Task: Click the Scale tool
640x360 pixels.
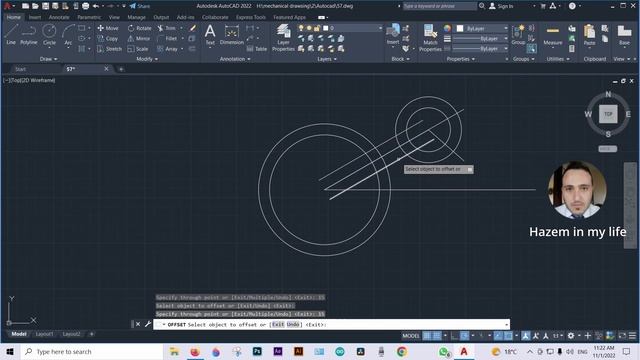Action: pyautogui.click(x=138, y=49)
